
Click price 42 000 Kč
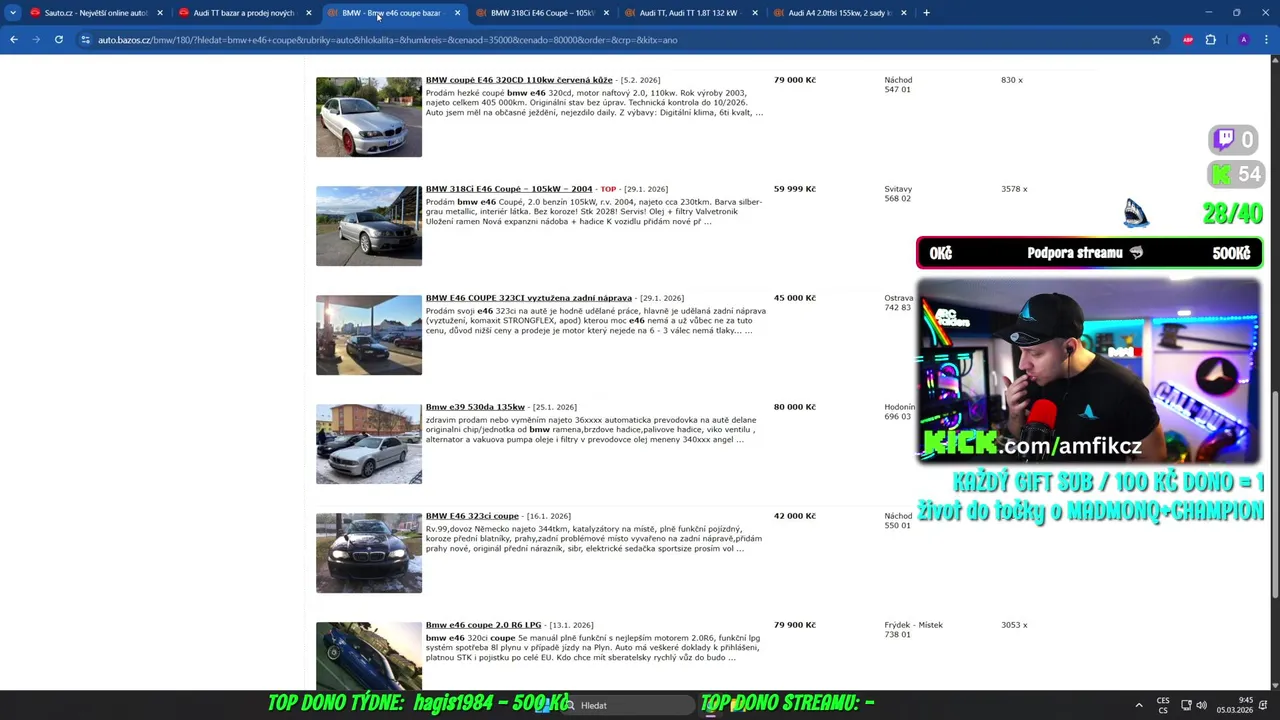[795, 516]
